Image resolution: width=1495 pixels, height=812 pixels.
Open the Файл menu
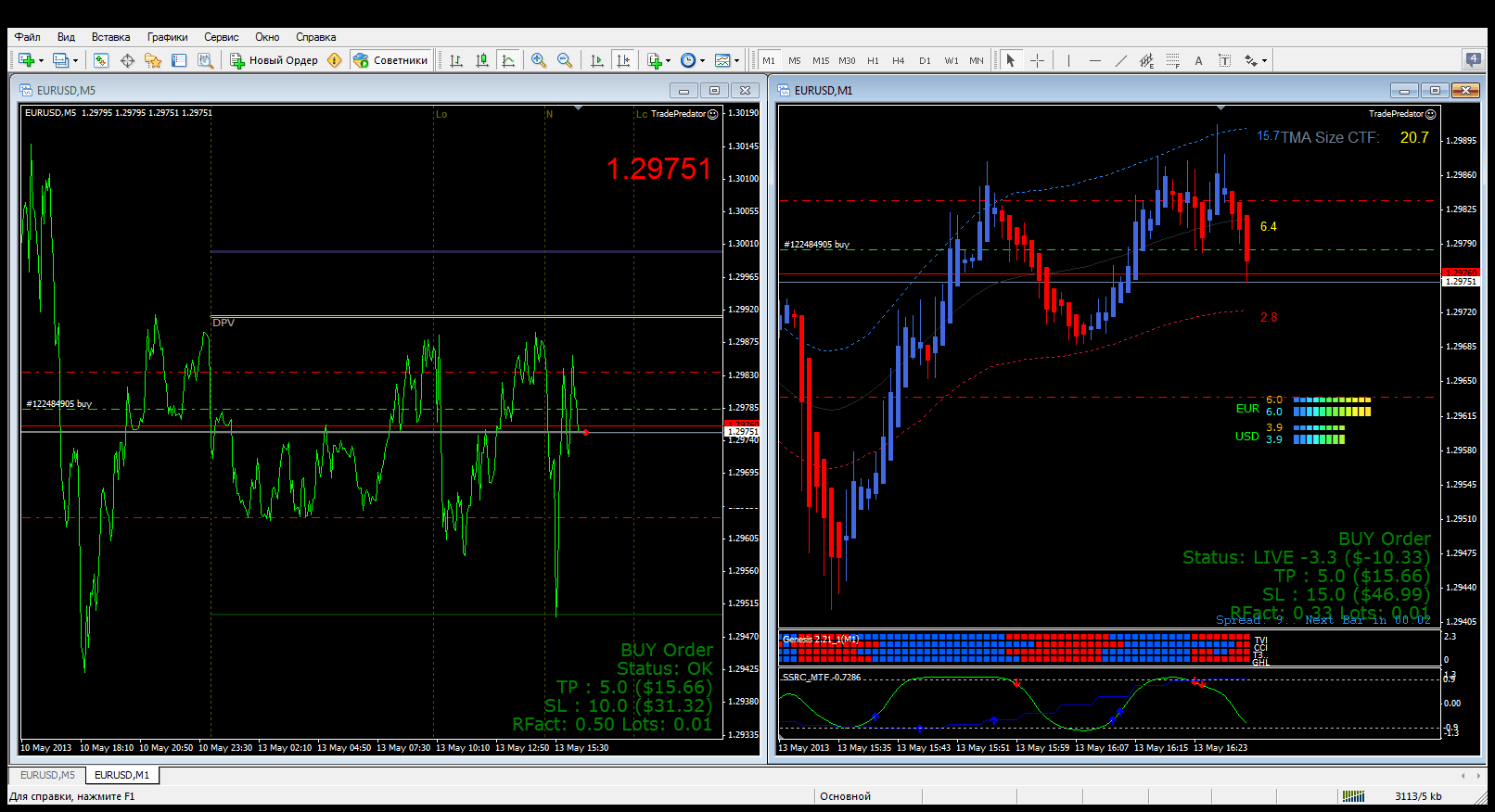click(x=27, y=37)
